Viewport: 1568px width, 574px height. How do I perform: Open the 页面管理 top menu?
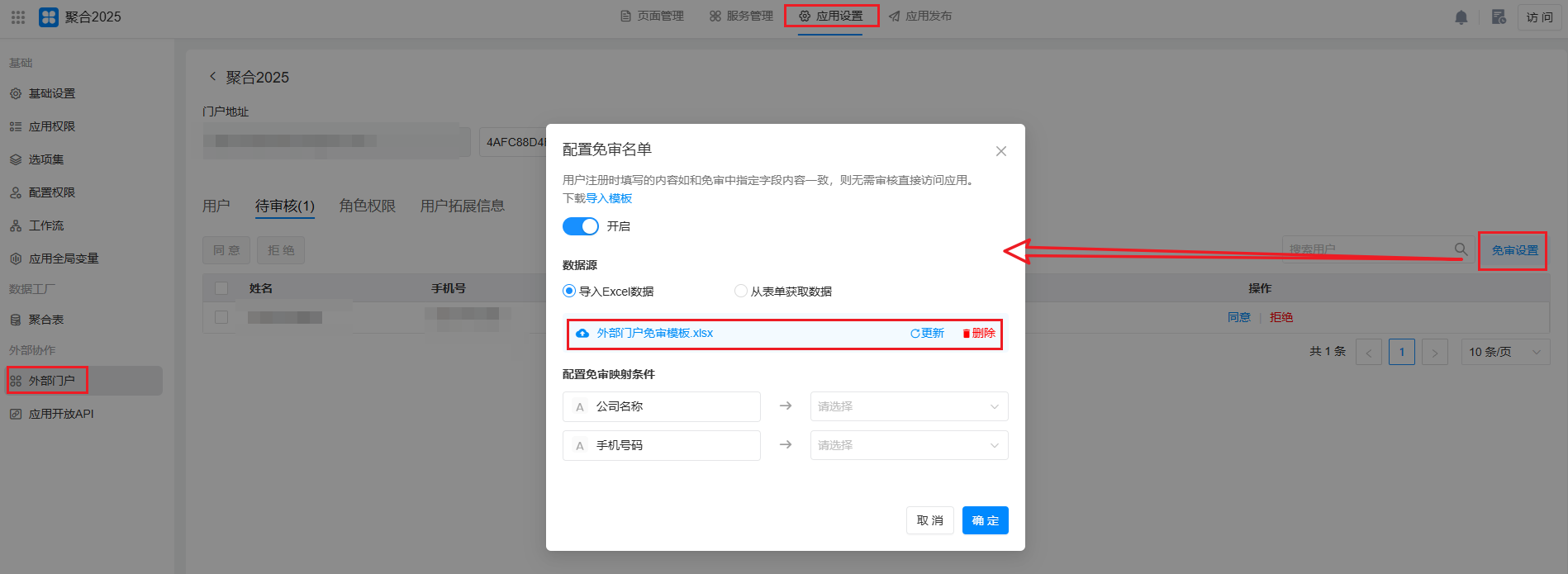pyautogui.click(x=653, y=16)
